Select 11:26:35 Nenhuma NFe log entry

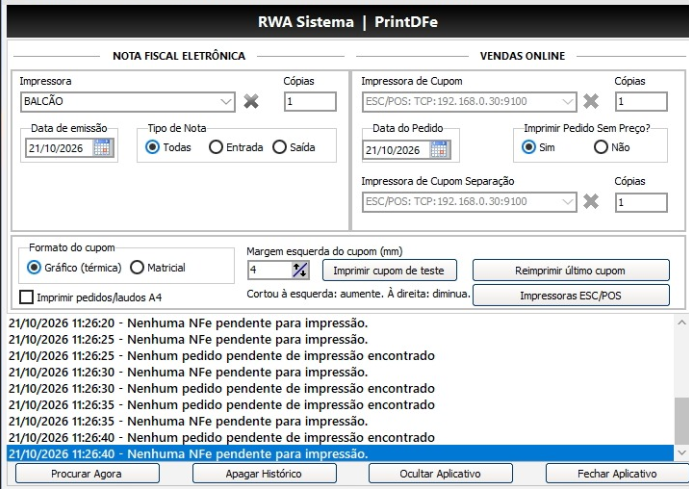pos(340,421)
